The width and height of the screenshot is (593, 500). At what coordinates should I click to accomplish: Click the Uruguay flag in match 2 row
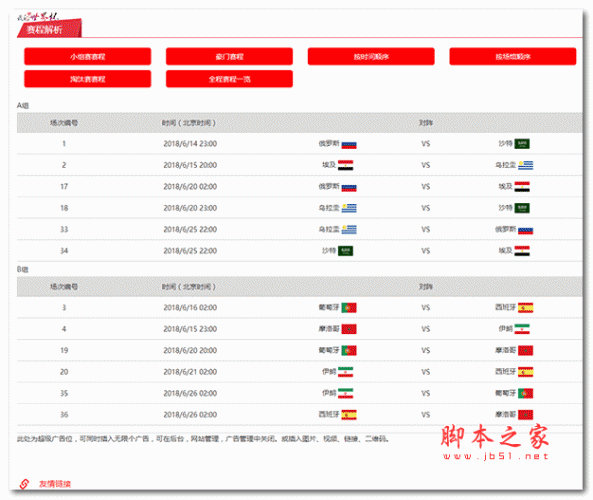[x=526, y=165]
